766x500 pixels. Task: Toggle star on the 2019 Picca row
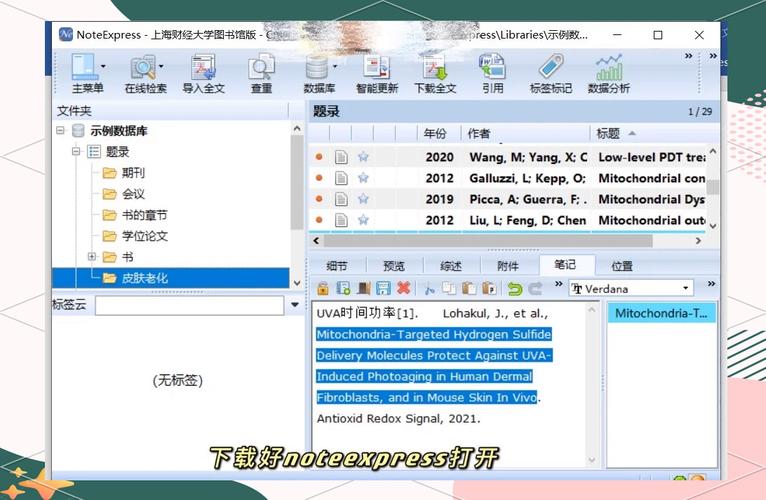pyautogui.click(x=363, y=199)
